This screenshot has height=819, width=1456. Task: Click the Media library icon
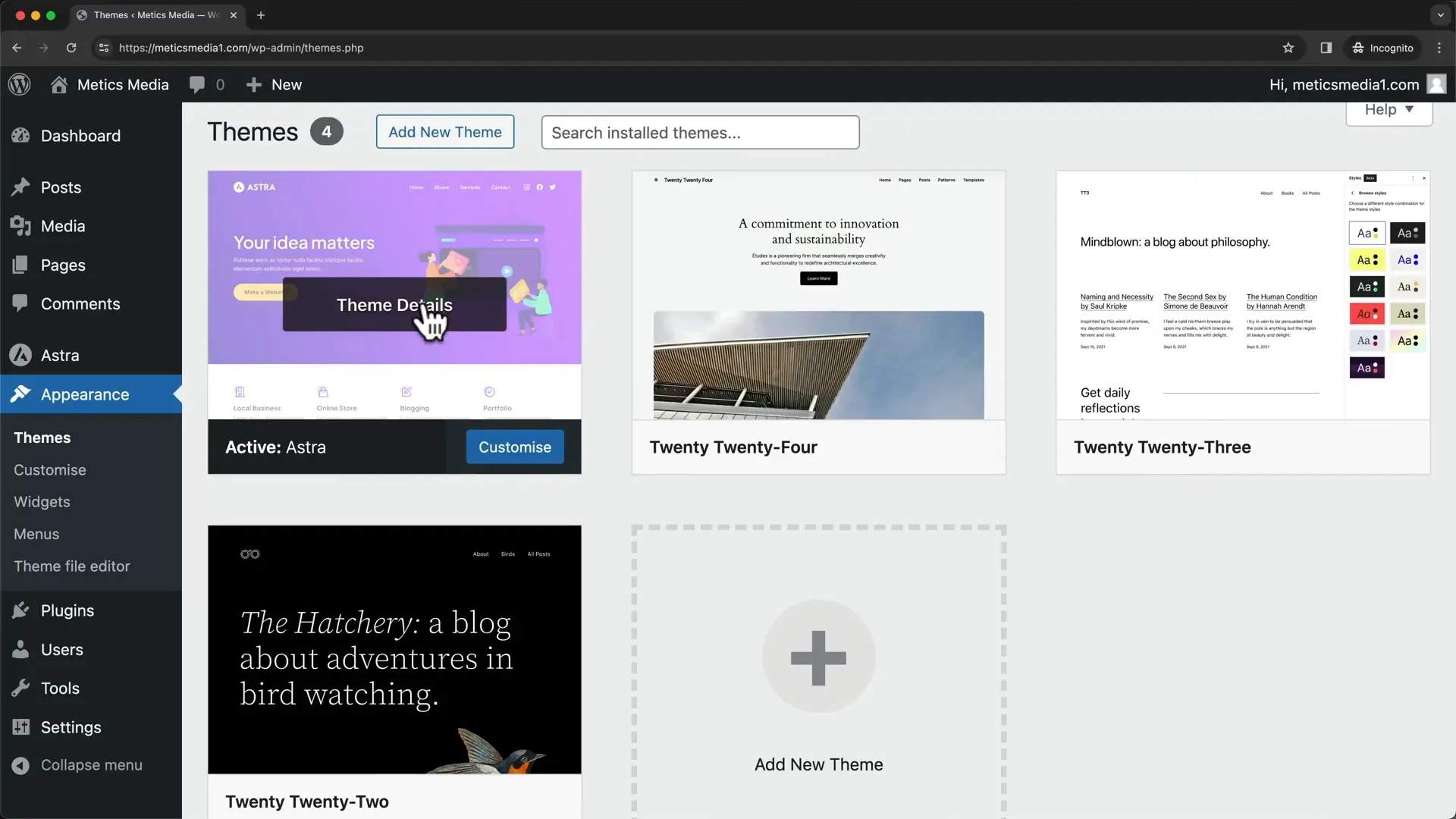[x=20, y=226]
